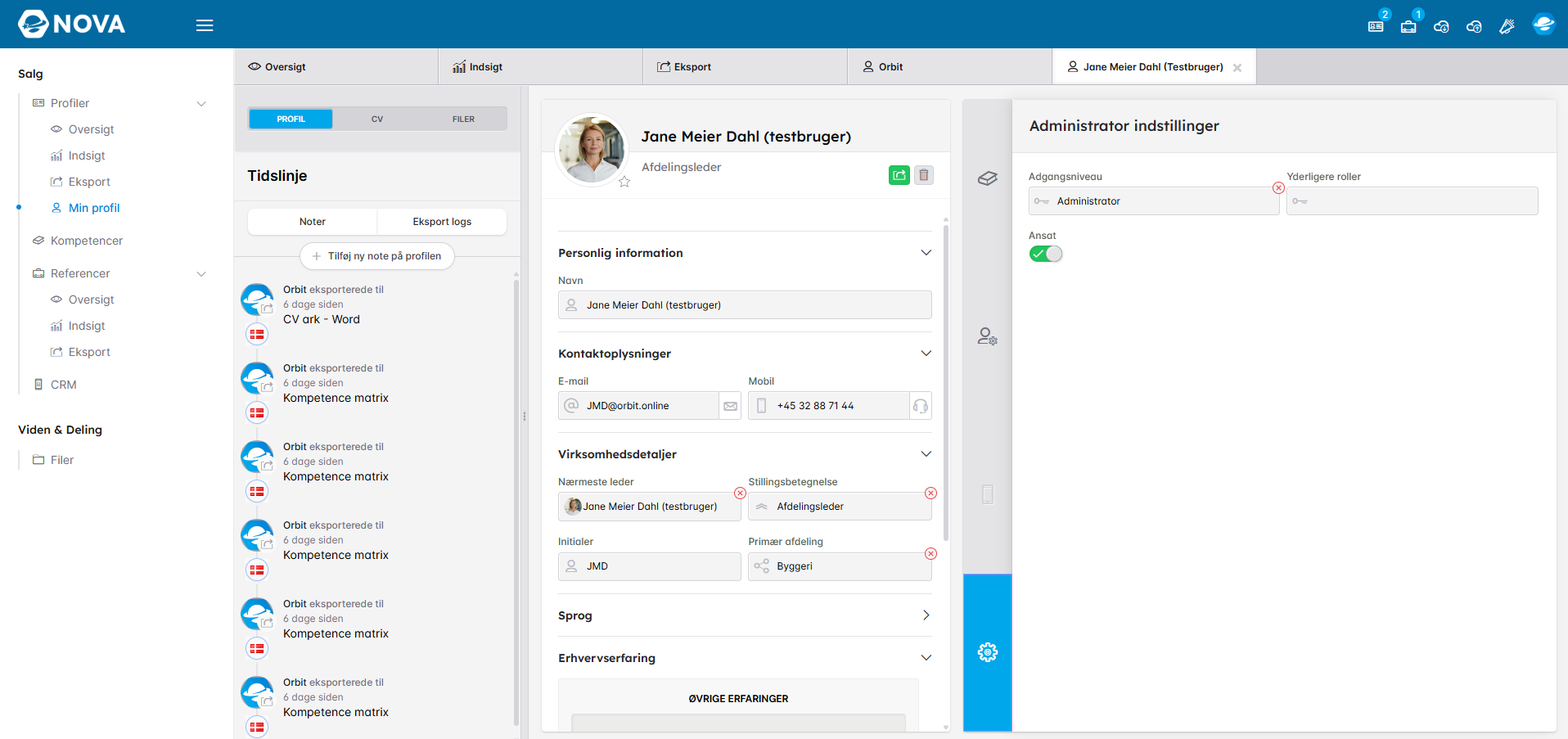Click the green export profile icon
The height and width of the screenshot is (739, 1568).
[899, 175]
